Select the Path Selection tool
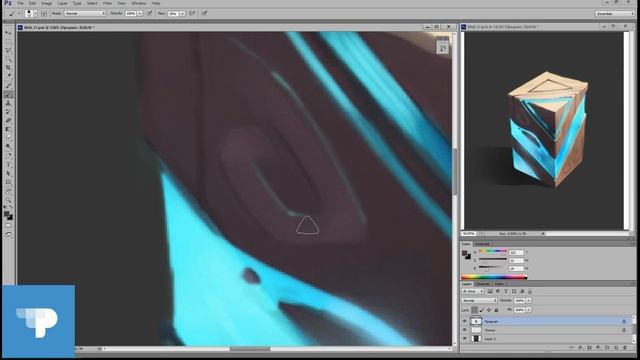The image size is (640, 360). (x=8, y=173)
